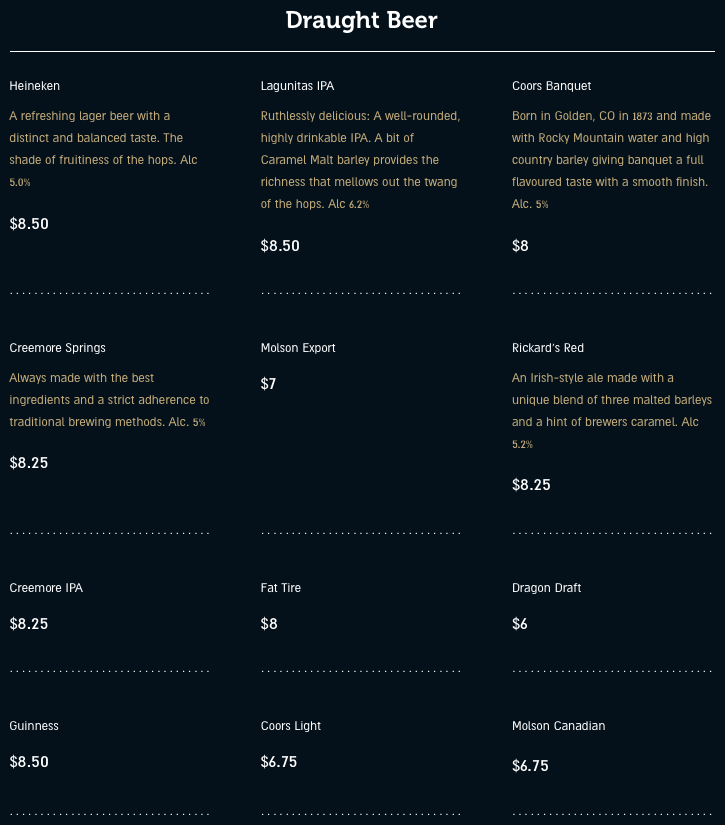Click on Rickard's Red beer name
Image resolution: width=725 pixels, height=825 pixels.
(x=548, y=348)
